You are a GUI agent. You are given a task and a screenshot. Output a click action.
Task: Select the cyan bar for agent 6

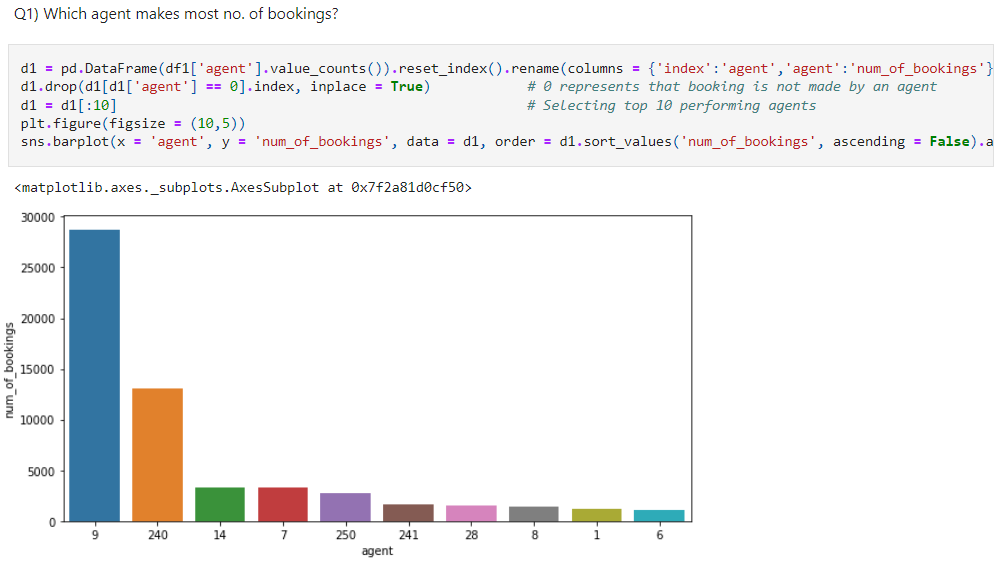point(659,516)
